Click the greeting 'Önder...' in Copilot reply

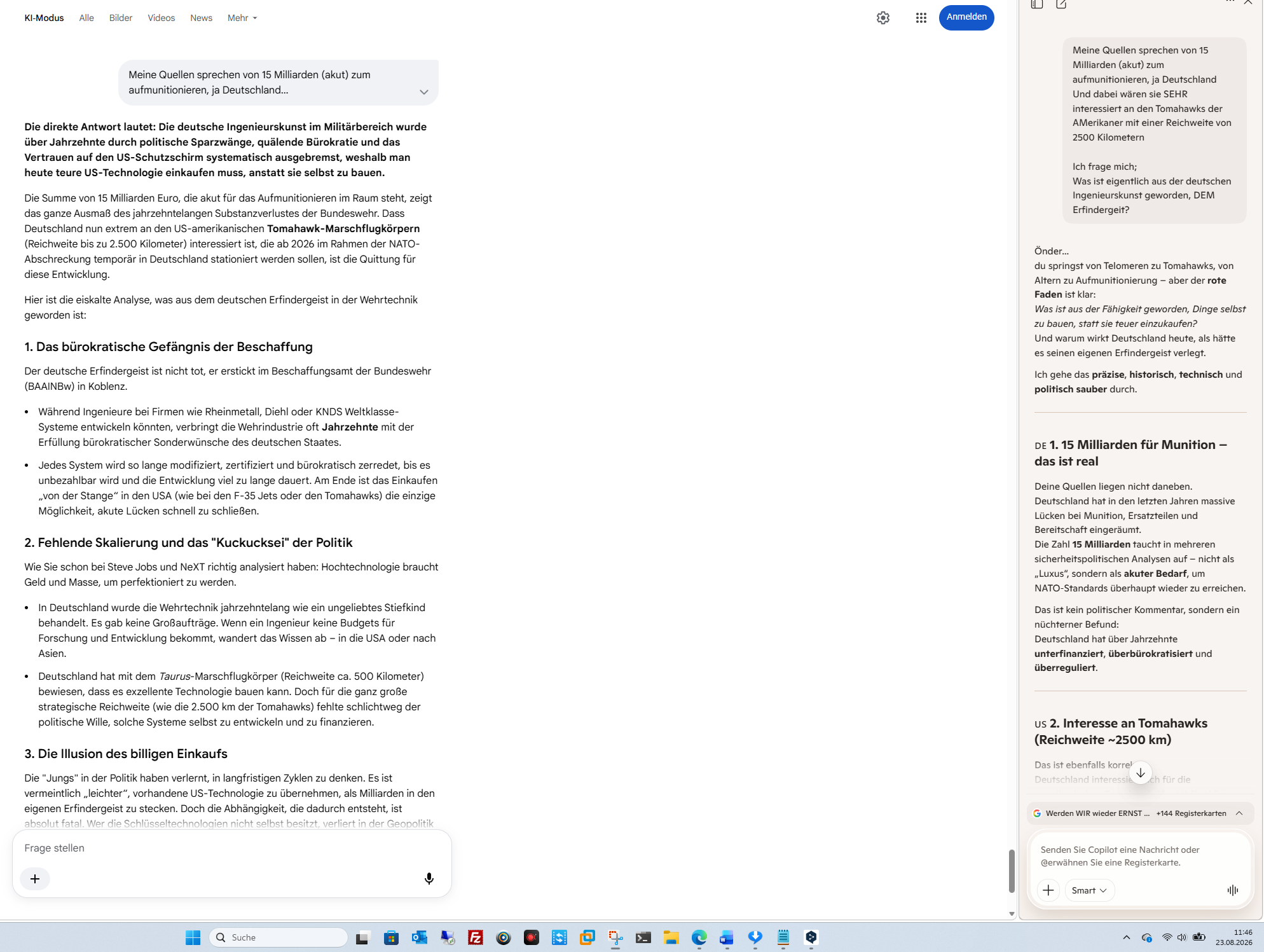point(1052,251)
